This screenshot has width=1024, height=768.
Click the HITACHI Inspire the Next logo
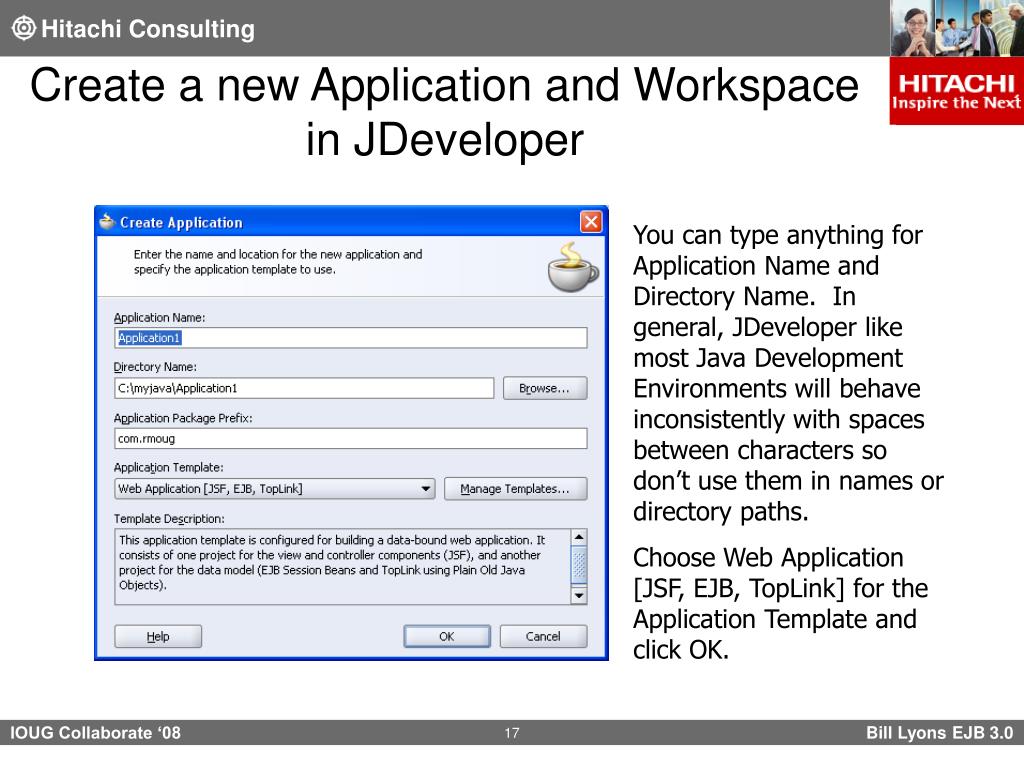point(956,91)
